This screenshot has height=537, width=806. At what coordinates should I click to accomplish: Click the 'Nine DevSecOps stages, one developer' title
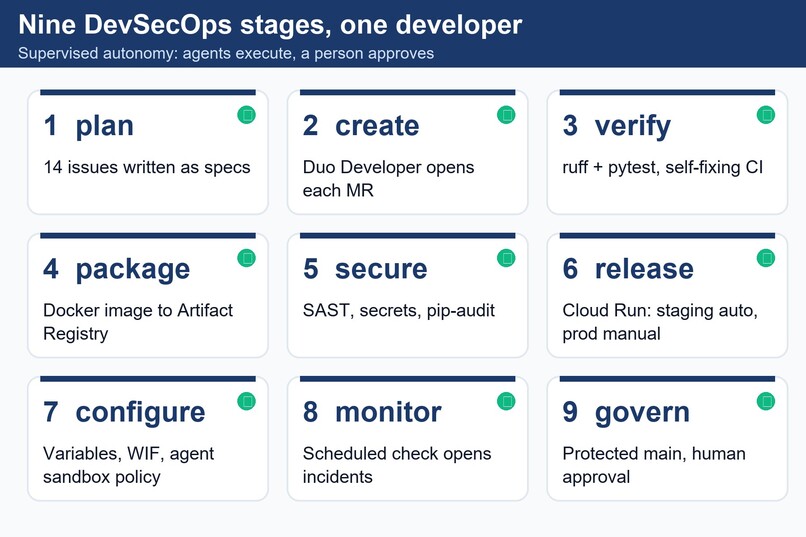click(270, 25)
